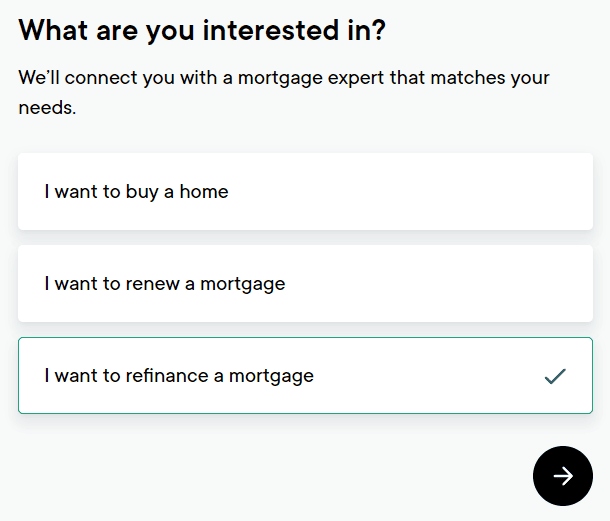This screenshot has height=521, width=610.
Task: Click the checkmark on the refinance option
Action: pos(555,376)
